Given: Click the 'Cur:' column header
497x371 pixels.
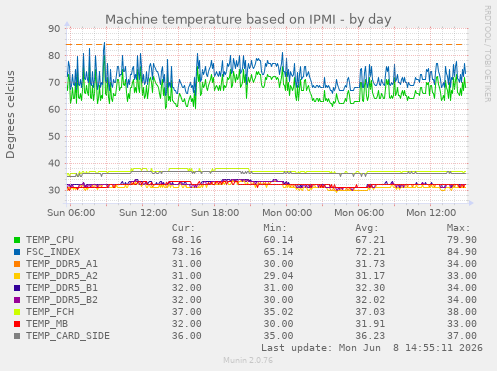Looking at the screenshot, I should point(183,228).
